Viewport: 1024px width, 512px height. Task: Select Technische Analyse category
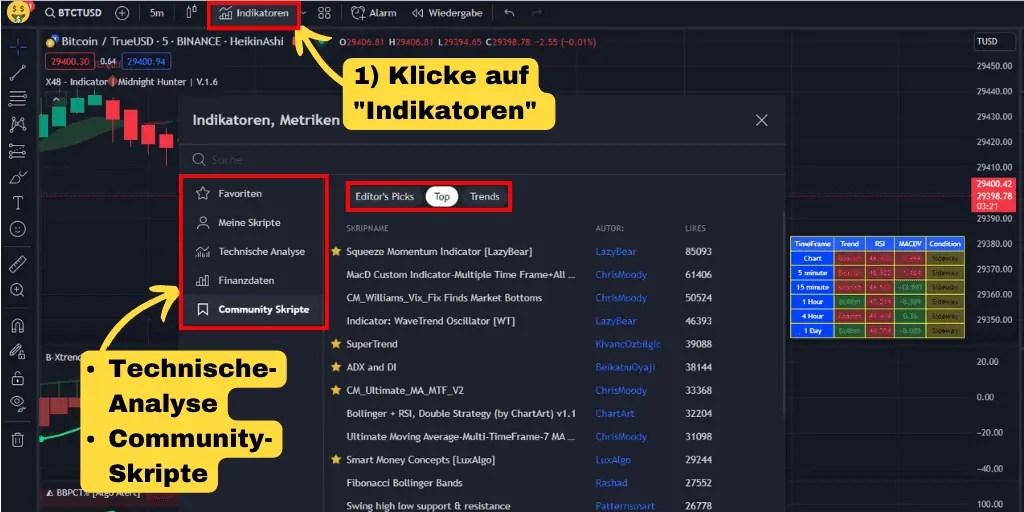pyautogui.click(x=252, y=251)
